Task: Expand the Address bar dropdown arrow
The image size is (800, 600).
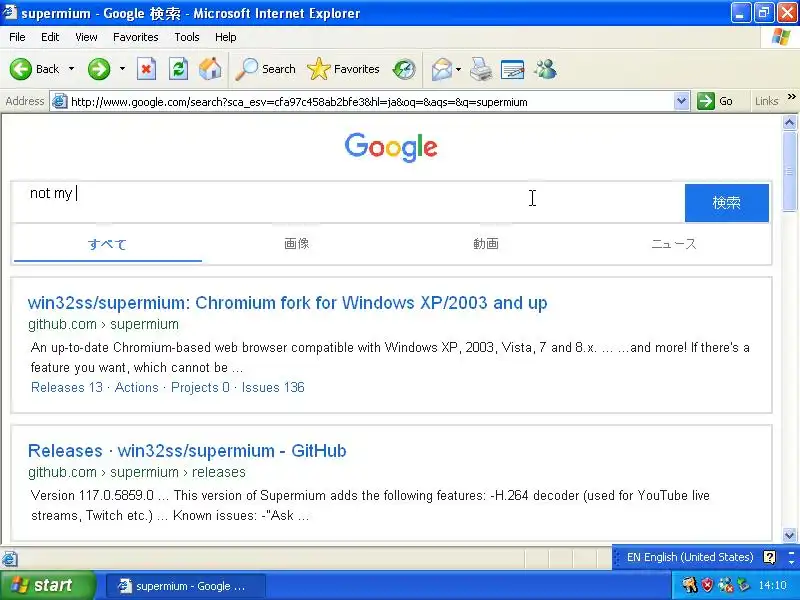Action: coord(681,102)
